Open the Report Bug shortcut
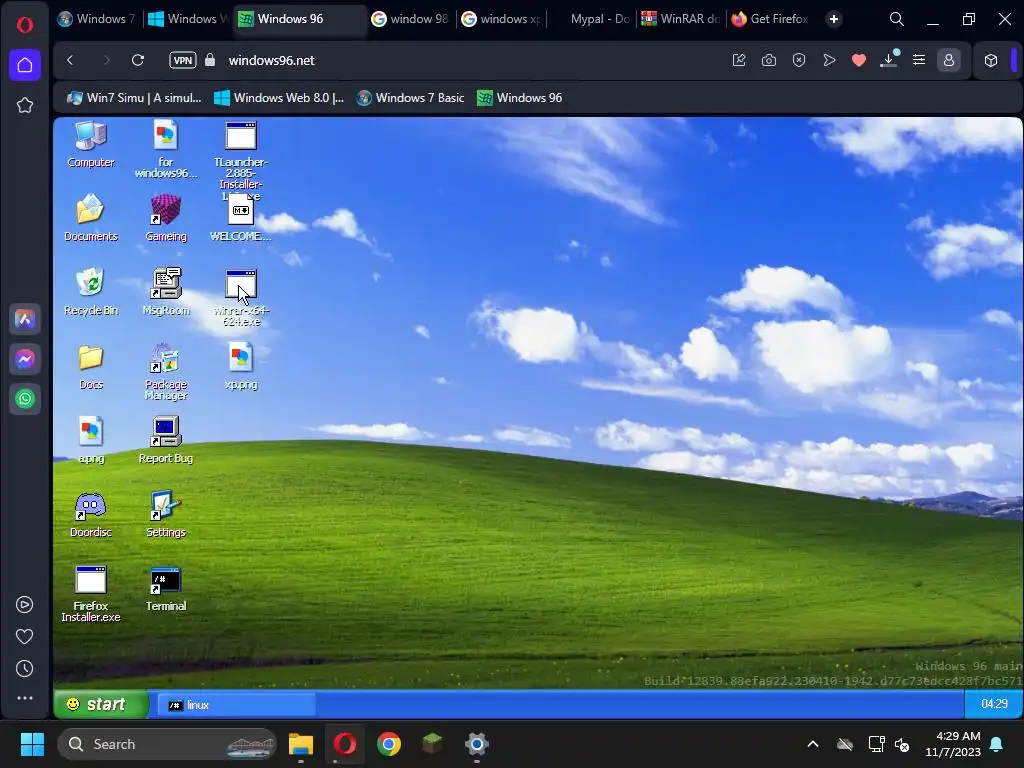The image size is (1024, 768). pyautogui.click(x=166, y=440)
